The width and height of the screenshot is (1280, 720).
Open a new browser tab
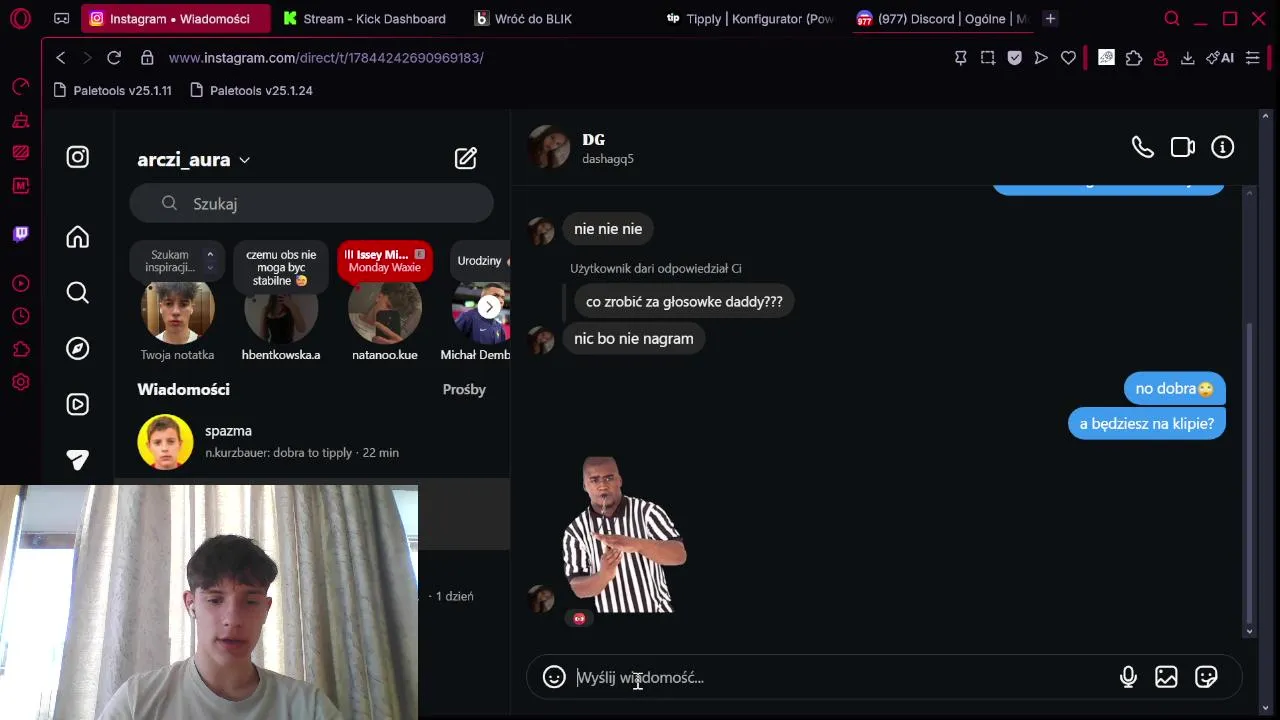(1050, 19)
